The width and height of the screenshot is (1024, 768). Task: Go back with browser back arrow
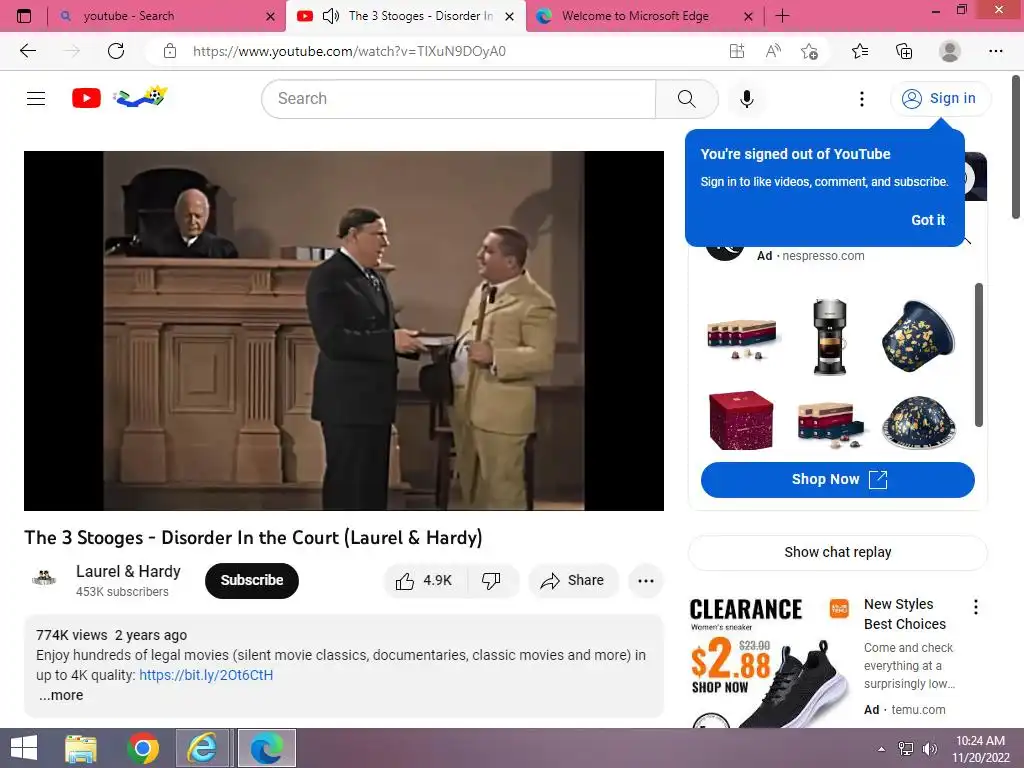[27, 51]
